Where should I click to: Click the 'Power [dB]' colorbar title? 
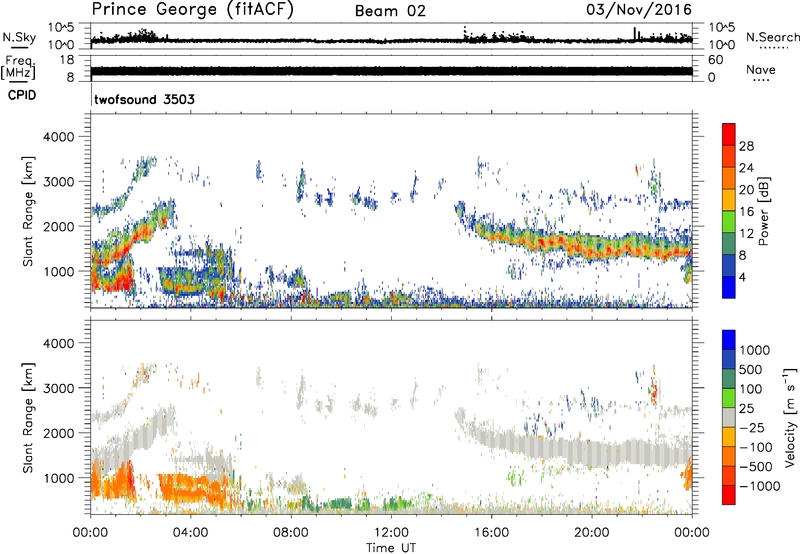pos(763,211)
